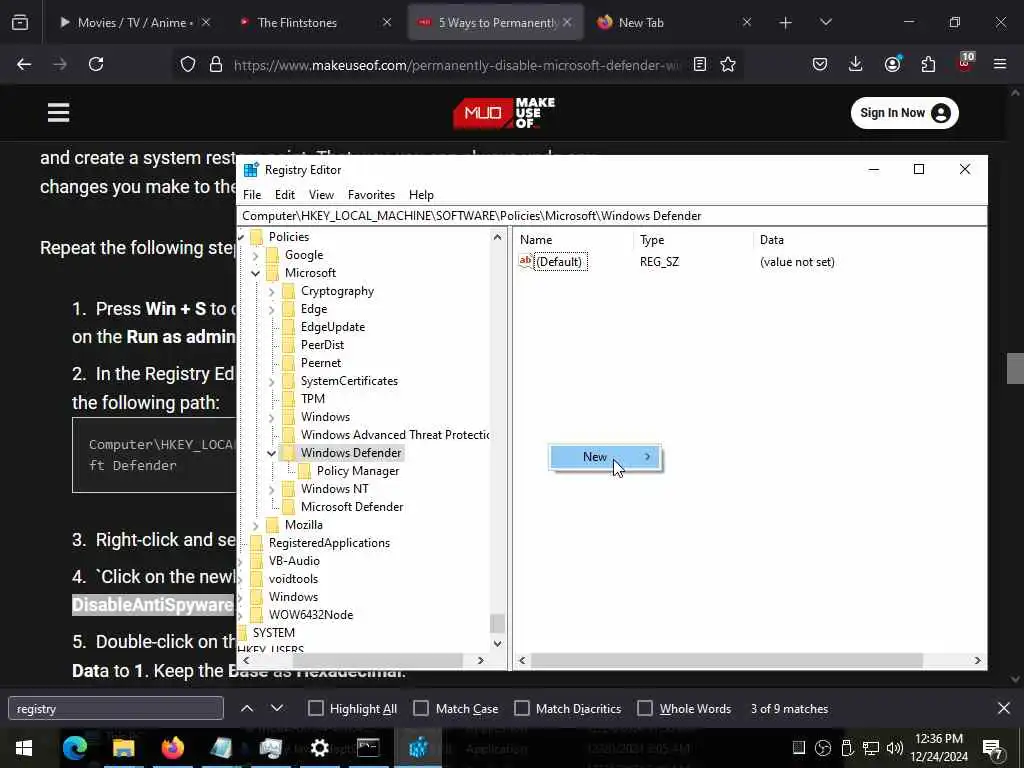Click the tracking protection shield icon
Image resolution: width=1024 pixels, height=768 pixels.
pos(188,64)
